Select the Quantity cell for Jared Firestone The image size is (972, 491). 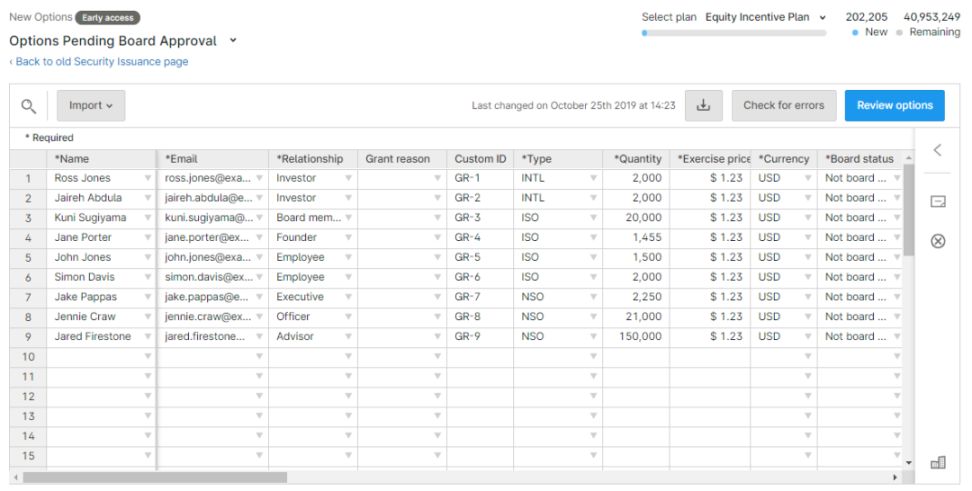[635, 337]
